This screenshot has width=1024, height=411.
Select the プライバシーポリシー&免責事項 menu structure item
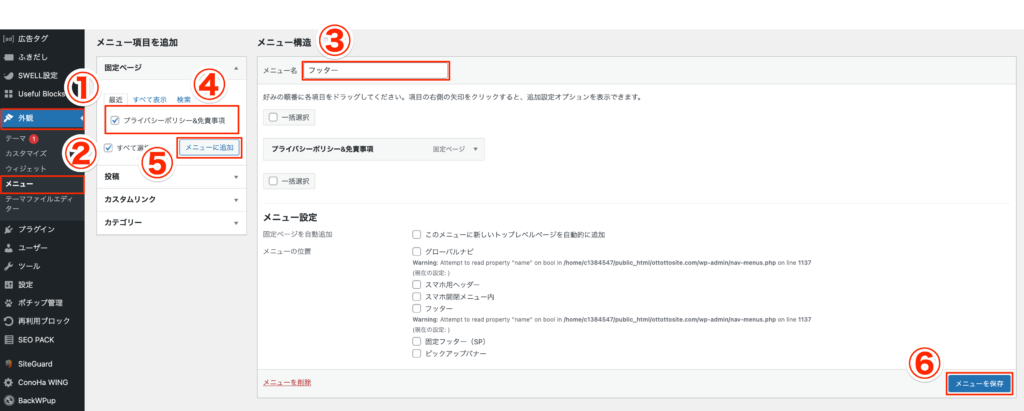pyautogui.click(x=374, y=149)
